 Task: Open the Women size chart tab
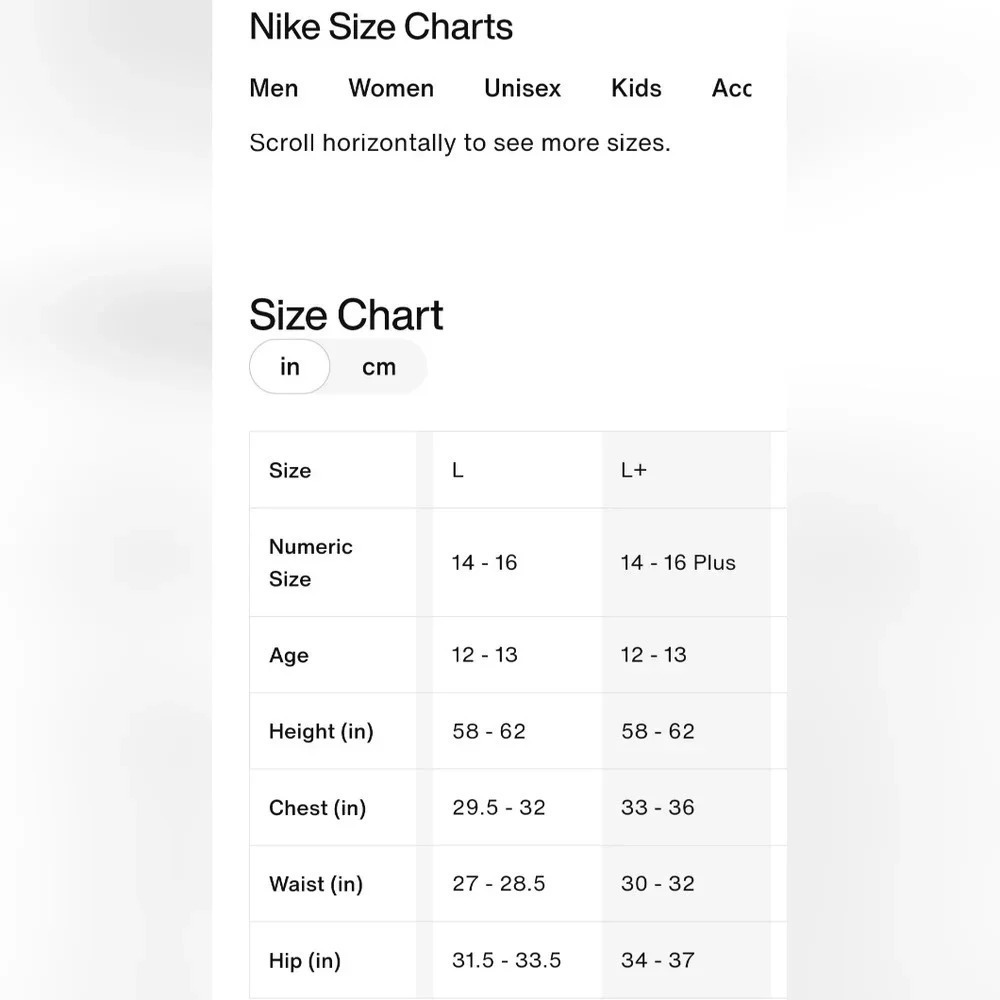tap(391, 88)
